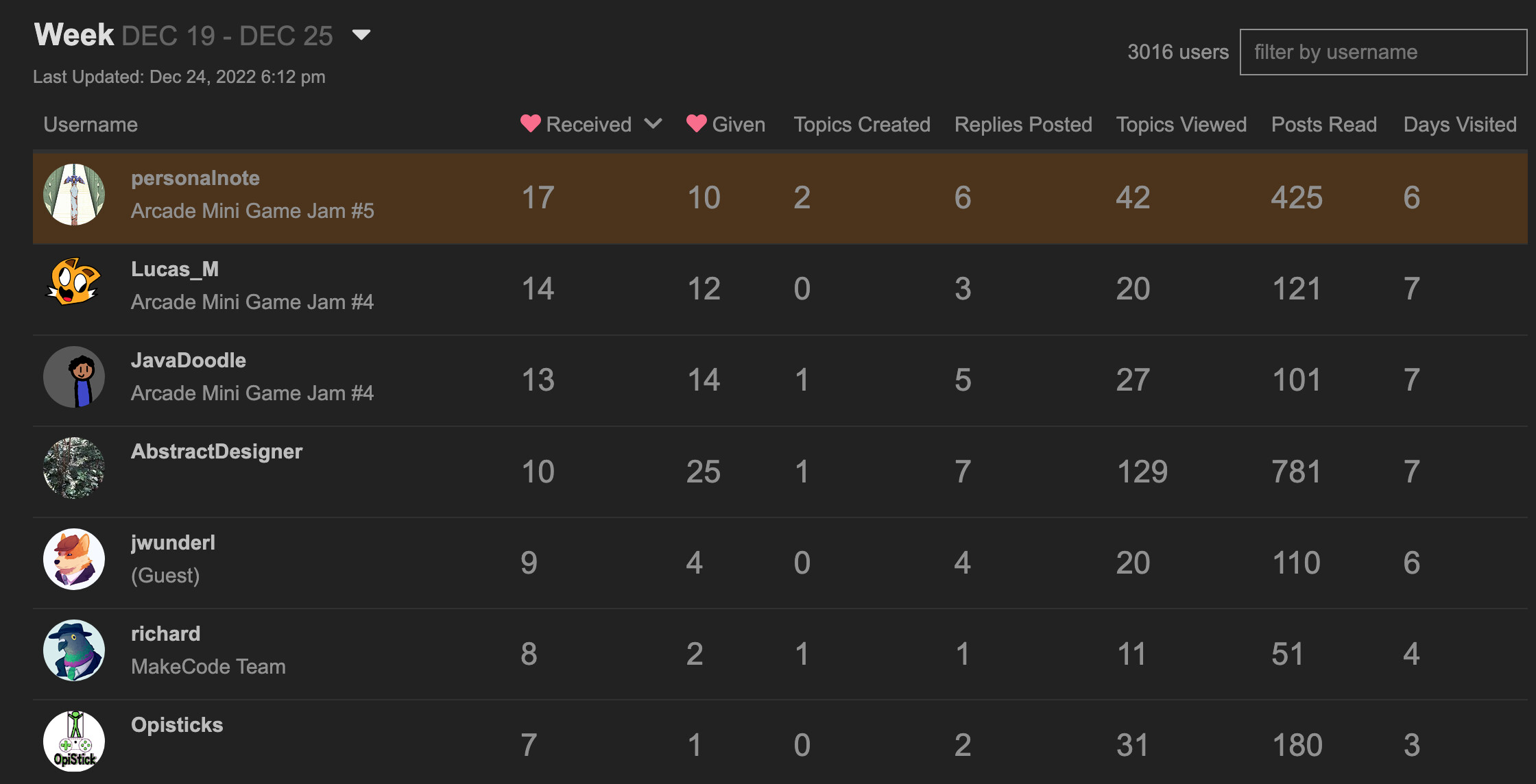1536x784 pixels.
Task: Open the personalnote username link
Action: [x=195, y=178]
